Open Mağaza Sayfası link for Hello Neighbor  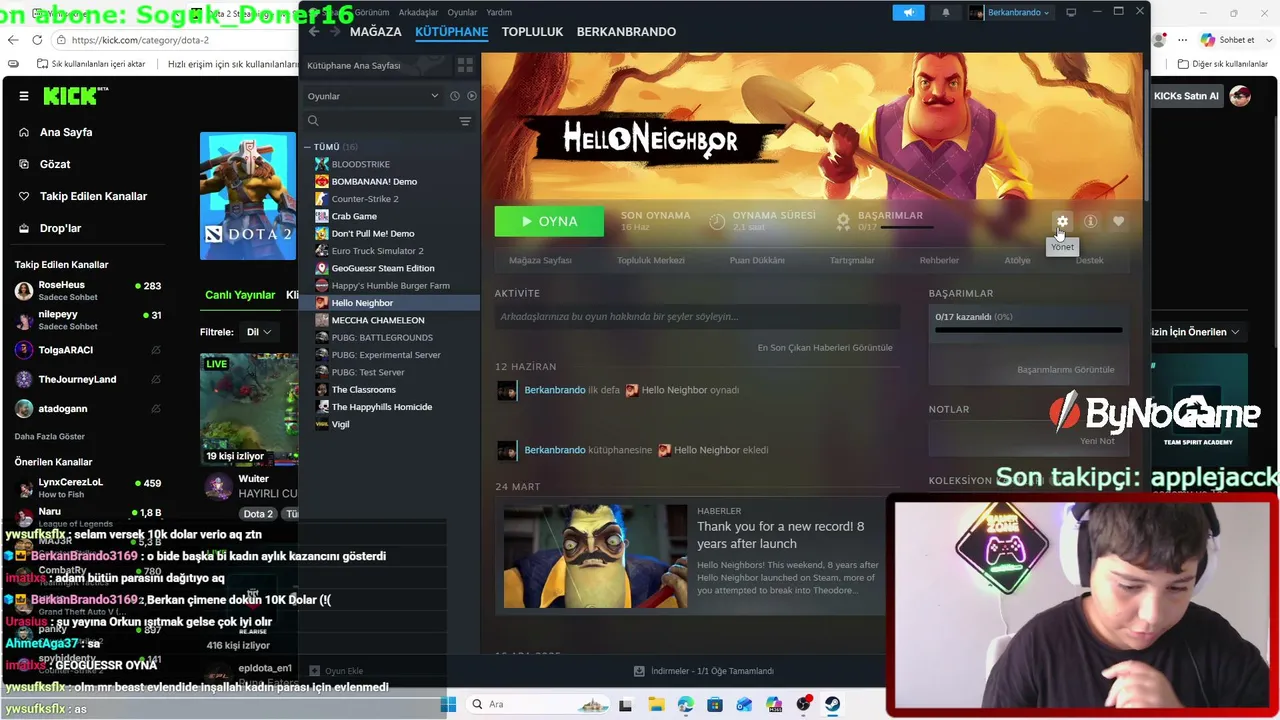[x=540, y=260]
